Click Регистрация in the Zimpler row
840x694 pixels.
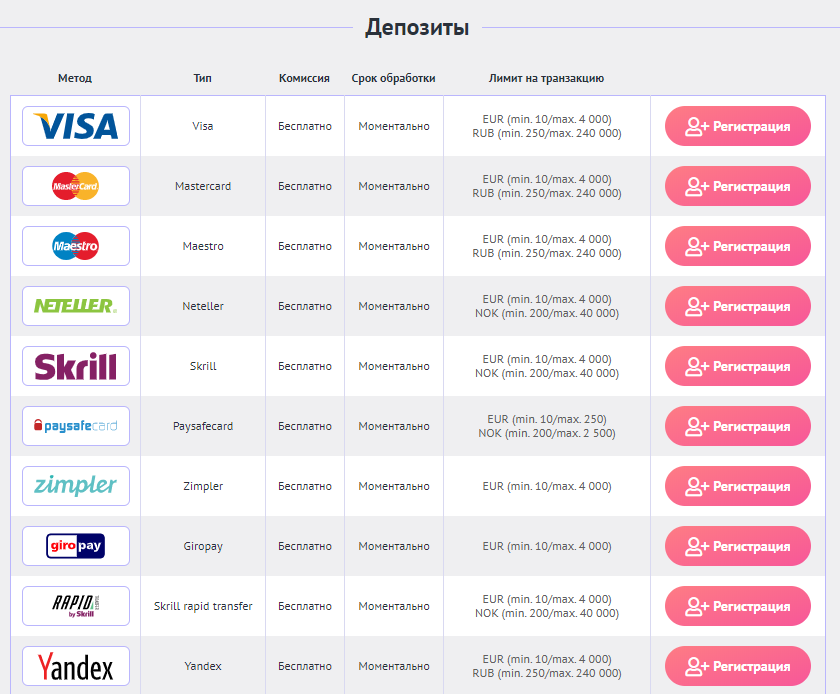738,486
